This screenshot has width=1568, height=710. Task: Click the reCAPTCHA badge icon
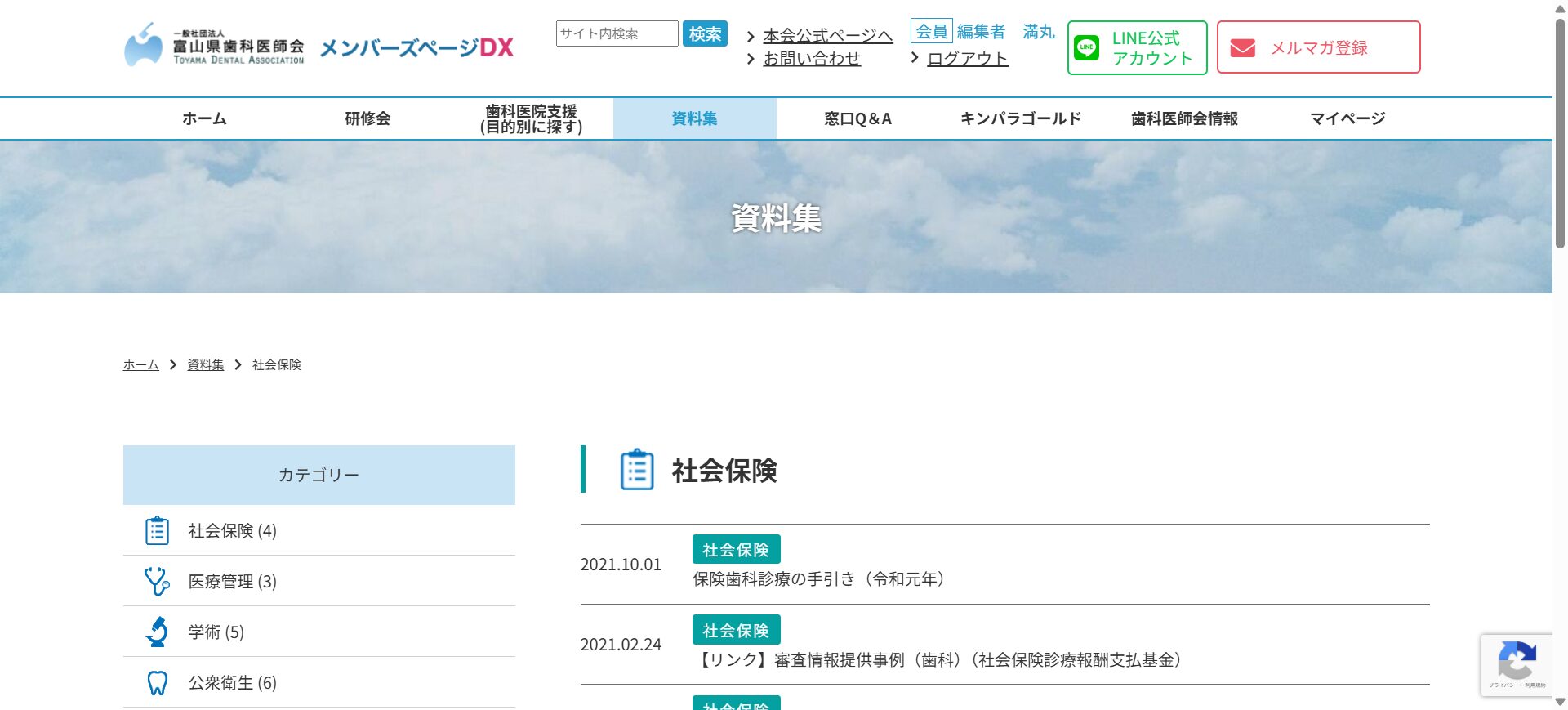pos(1517,662)
